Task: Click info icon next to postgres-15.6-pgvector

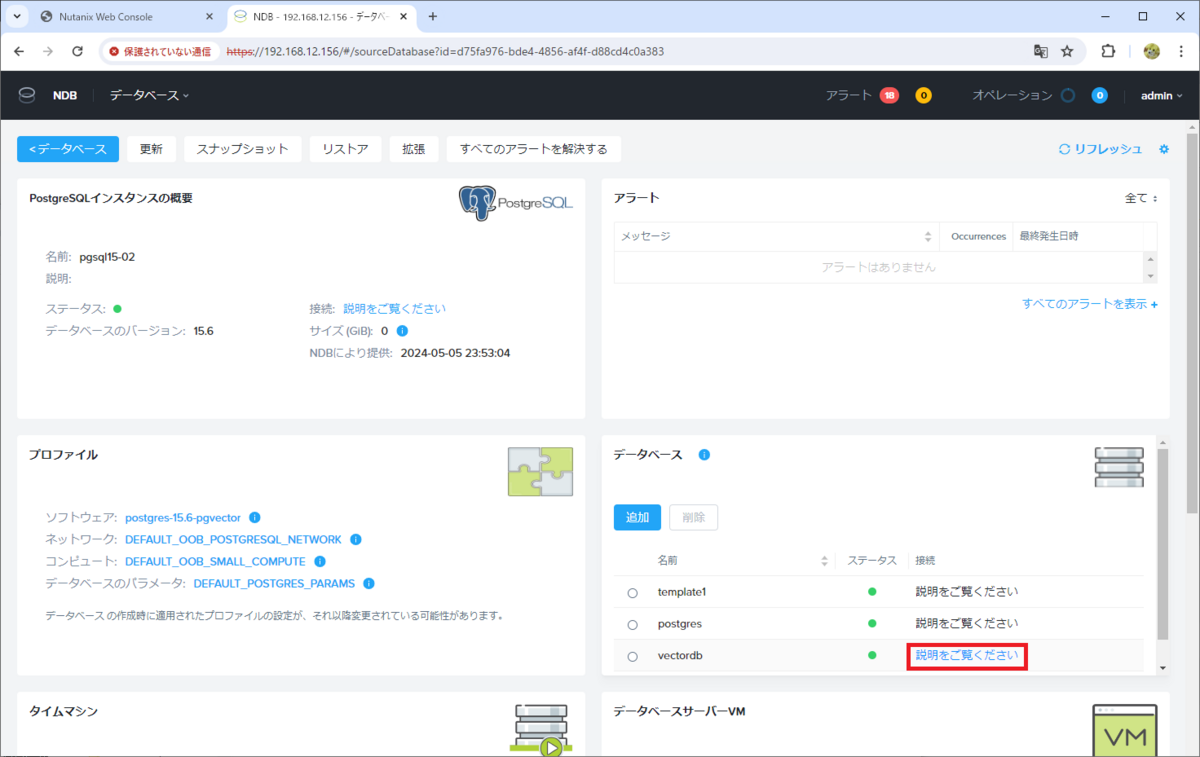Action: coord(254,518)
